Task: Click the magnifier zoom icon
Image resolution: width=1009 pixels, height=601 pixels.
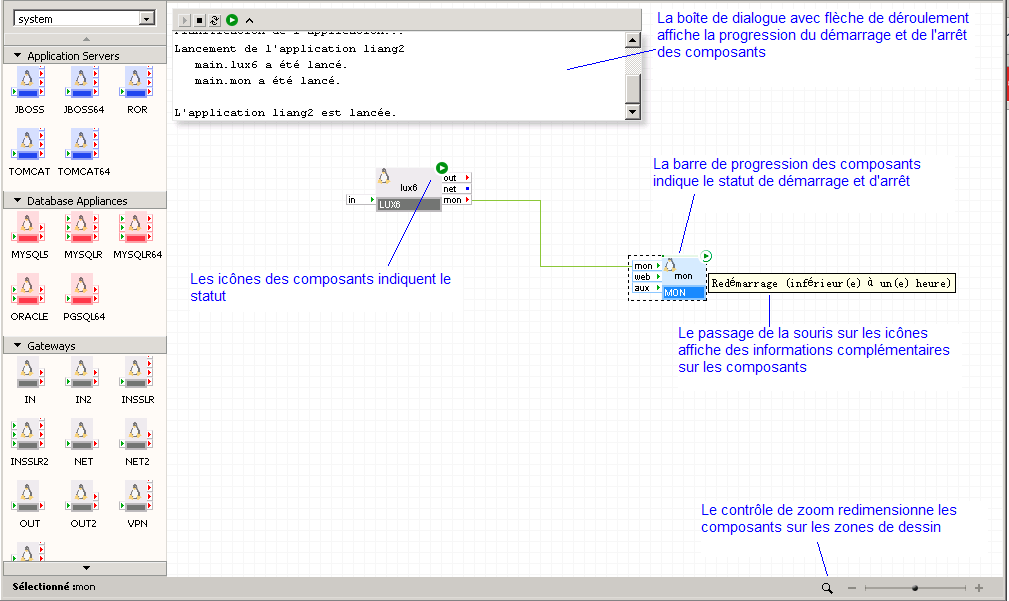Action: tap(827, 587)
